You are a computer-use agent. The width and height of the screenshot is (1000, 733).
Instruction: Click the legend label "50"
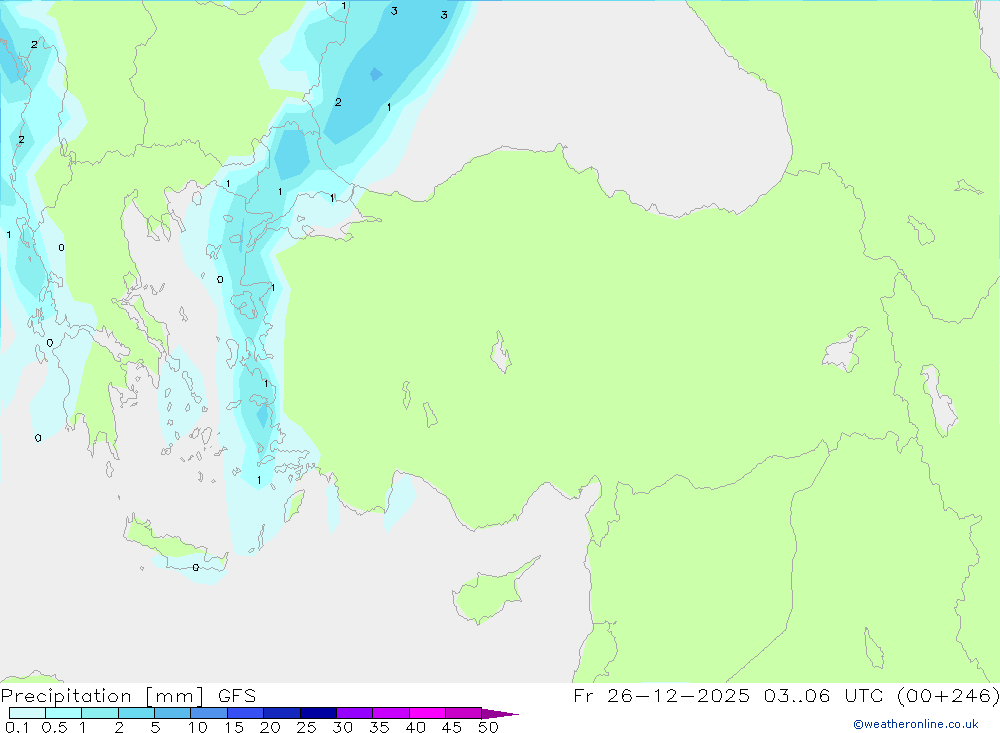pyautogui.click(x=489, y=727)
